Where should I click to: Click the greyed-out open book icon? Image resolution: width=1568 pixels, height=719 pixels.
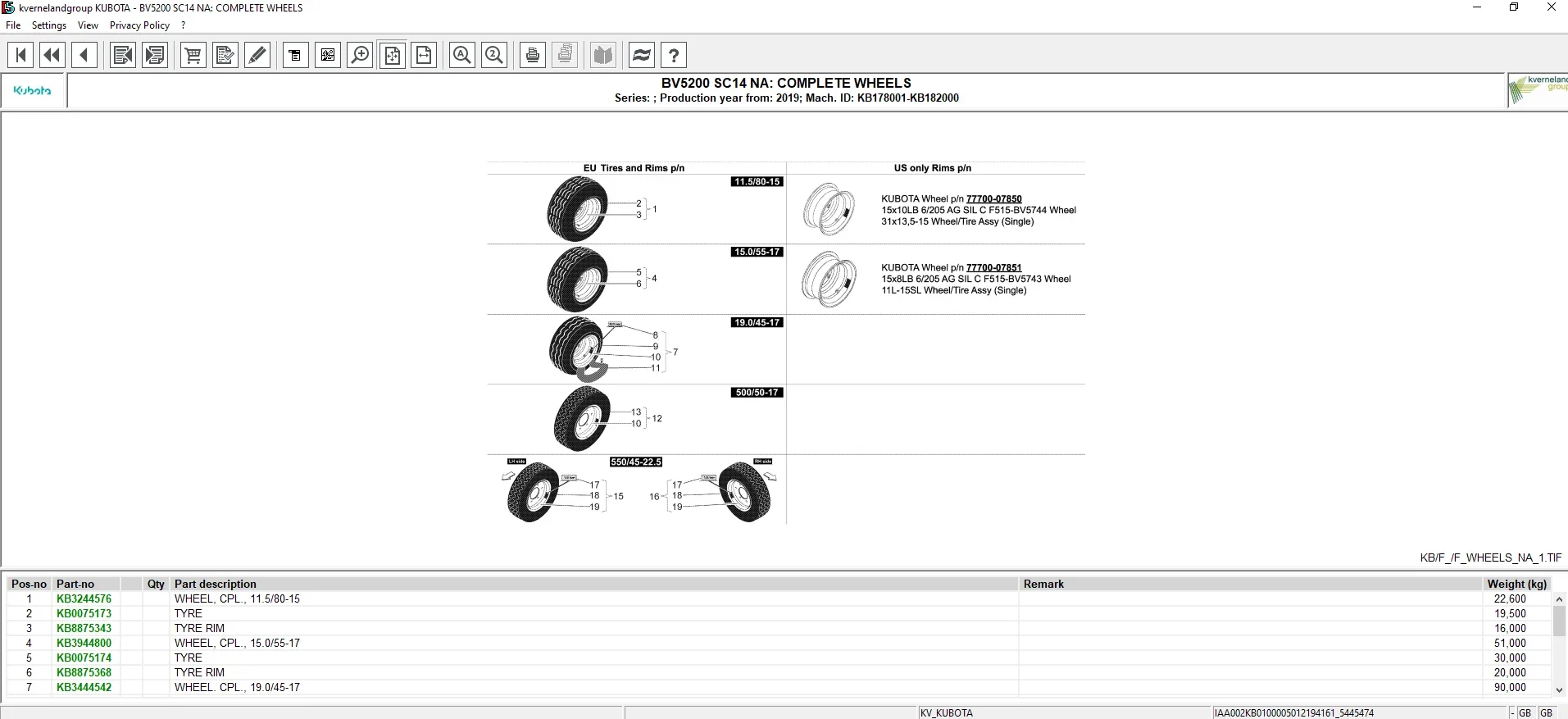[603, 55]
